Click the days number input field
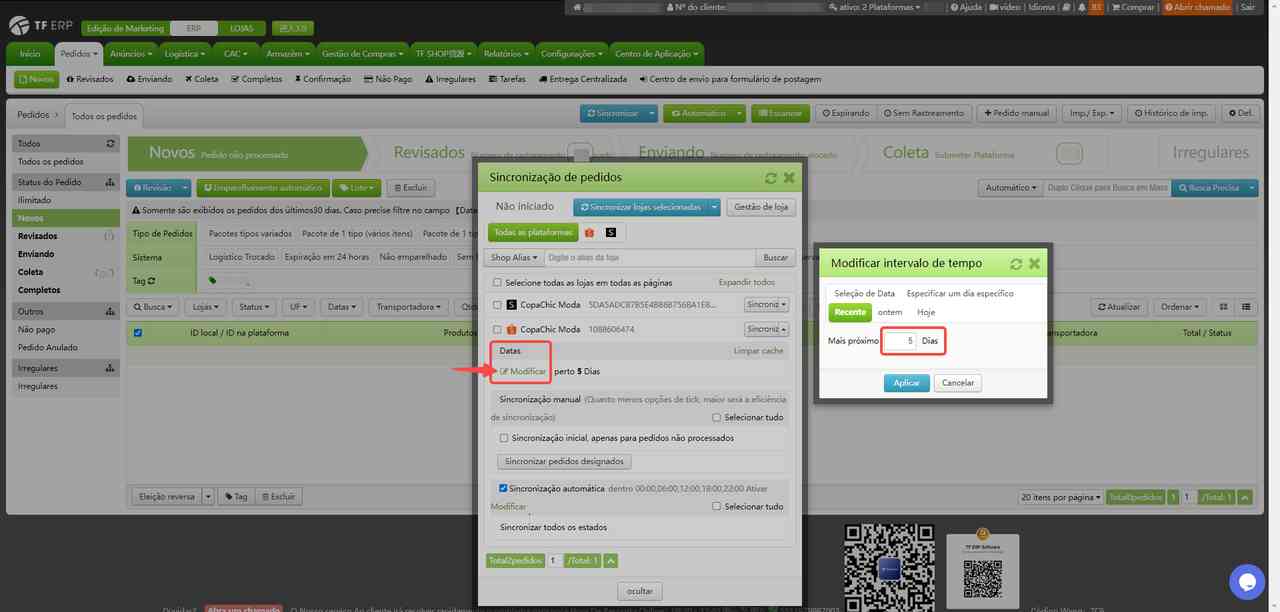 pos(900,341)
